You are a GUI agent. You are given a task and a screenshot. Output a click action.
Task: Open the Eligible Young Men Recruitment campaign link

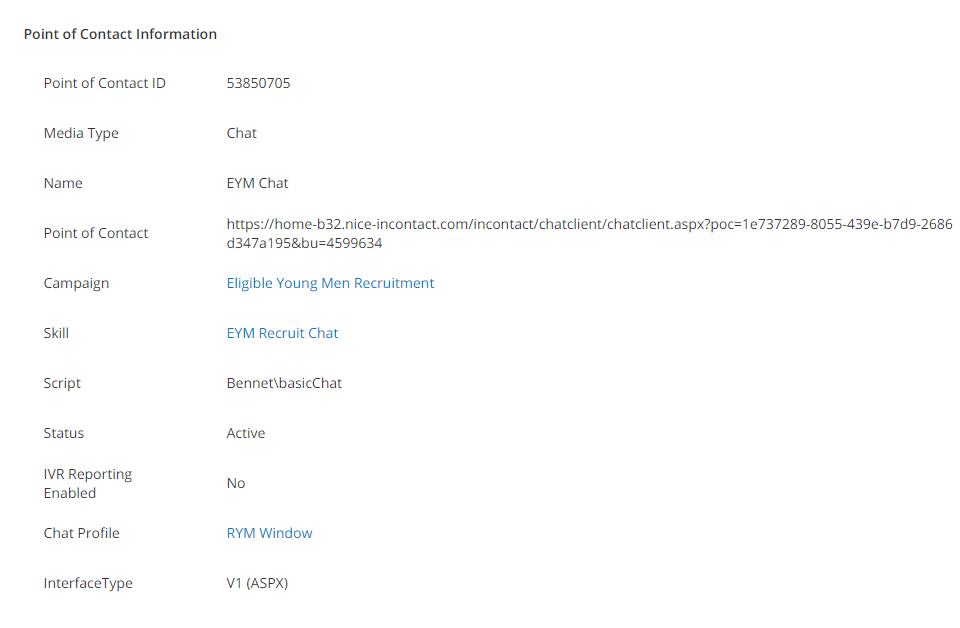(330, 283)
